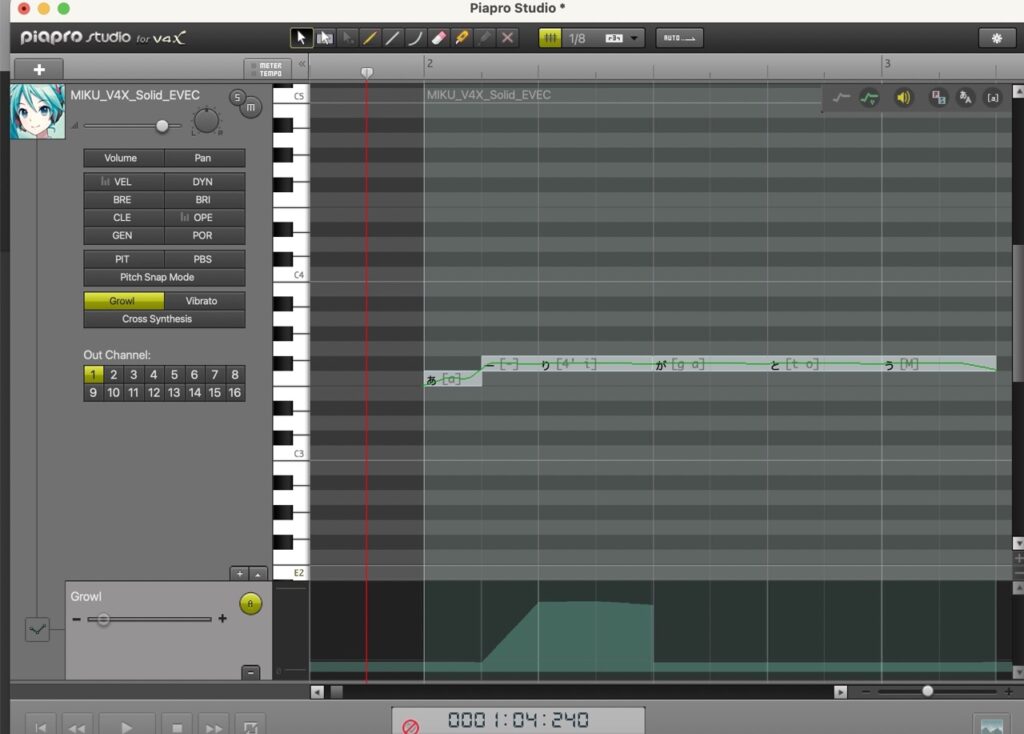Select the straight line tool
1024x734 pixels.
392,38
